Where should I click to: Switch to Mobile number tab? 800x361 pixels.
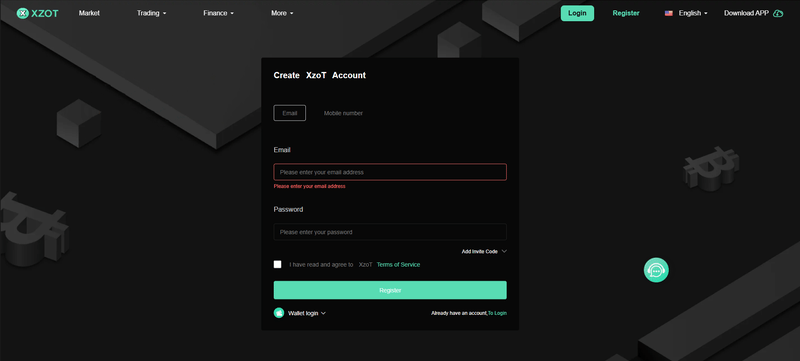pyautogui.click(x=343, y=113)
